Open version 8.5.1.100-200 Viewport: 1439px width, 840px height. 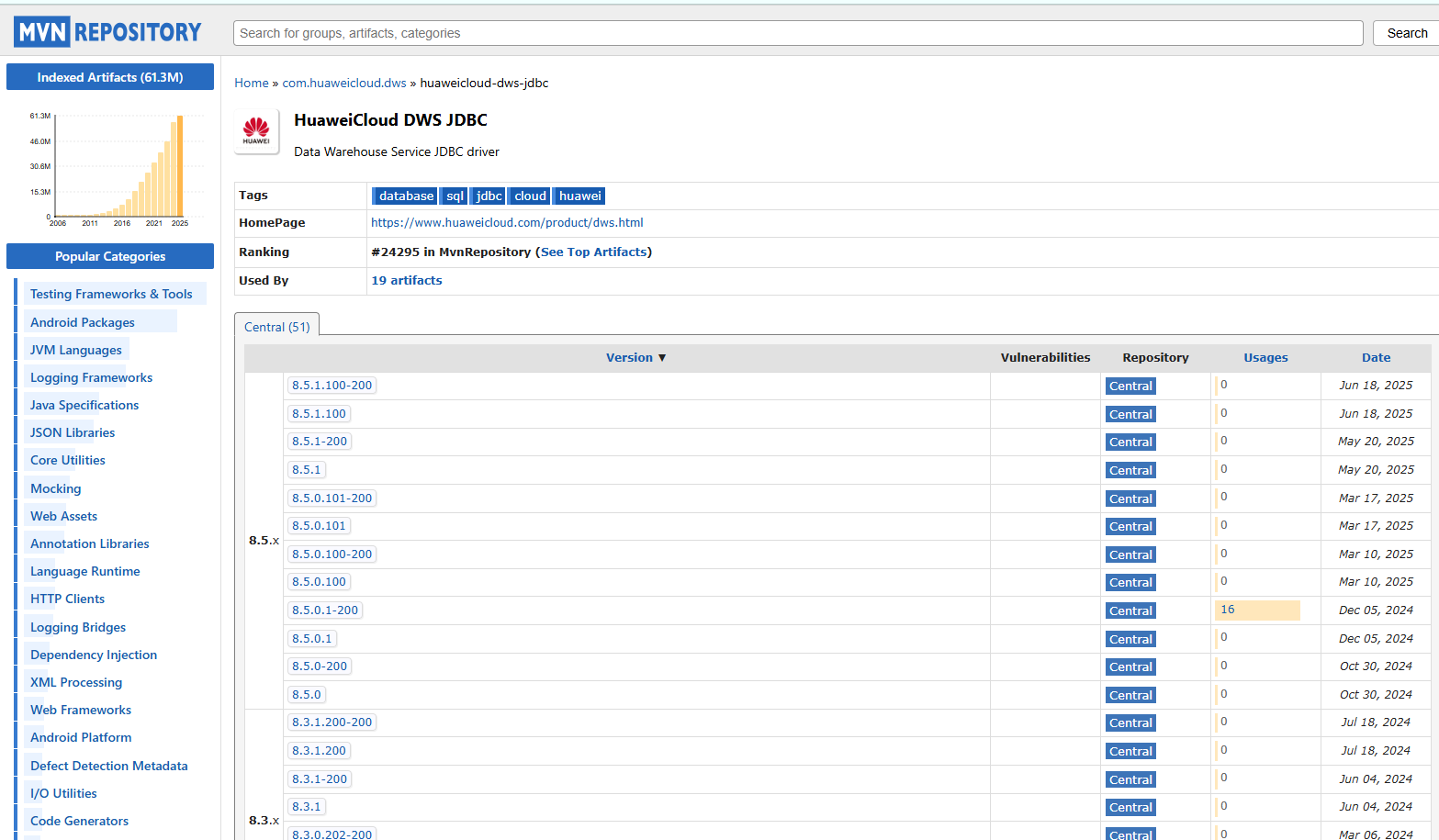pos(332,386)
